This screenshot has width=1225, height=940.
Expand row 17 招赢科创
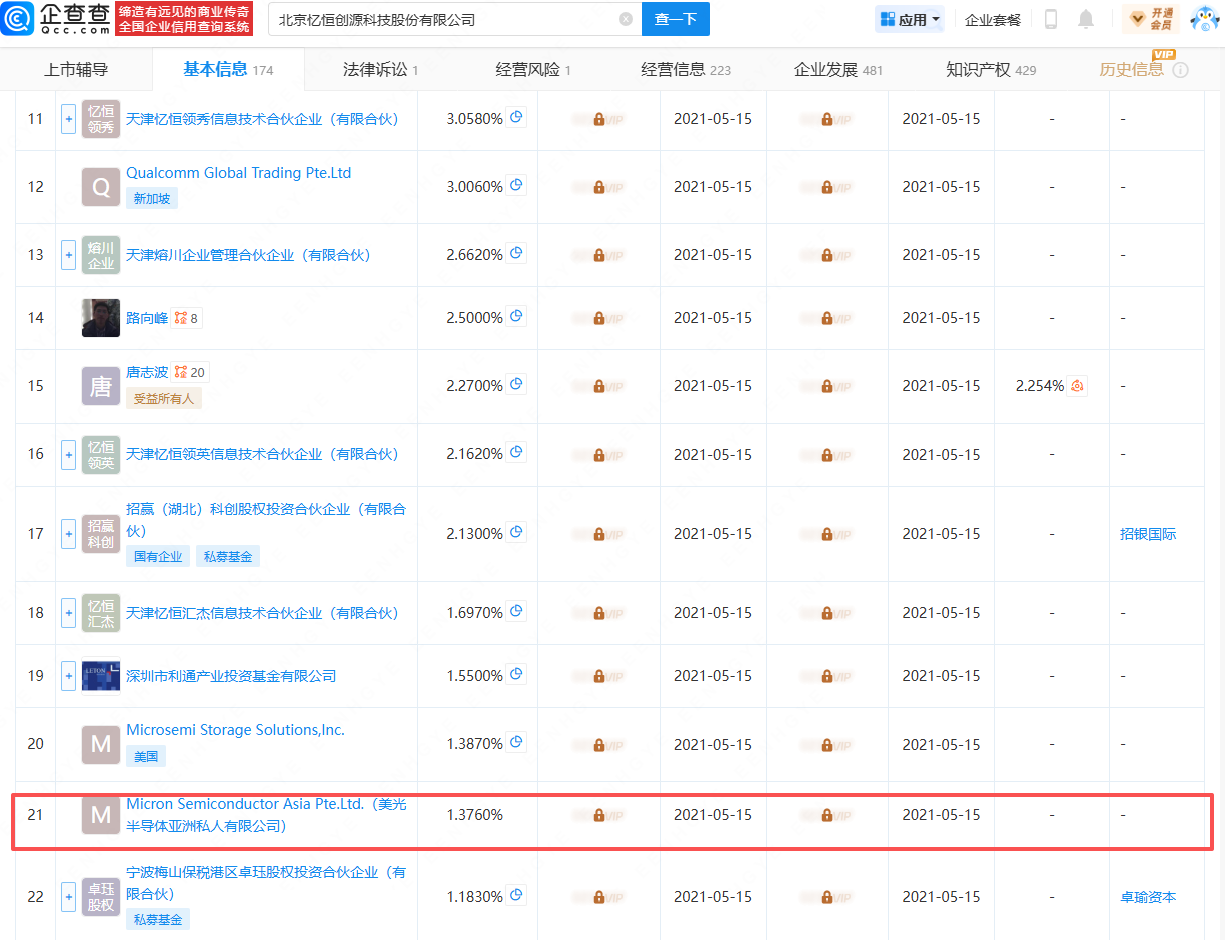68,534
